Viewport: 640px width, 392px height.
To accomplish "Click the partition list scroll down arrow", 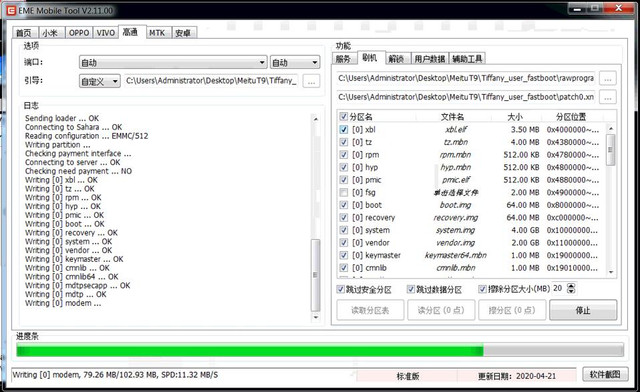I will click(611, 272).
